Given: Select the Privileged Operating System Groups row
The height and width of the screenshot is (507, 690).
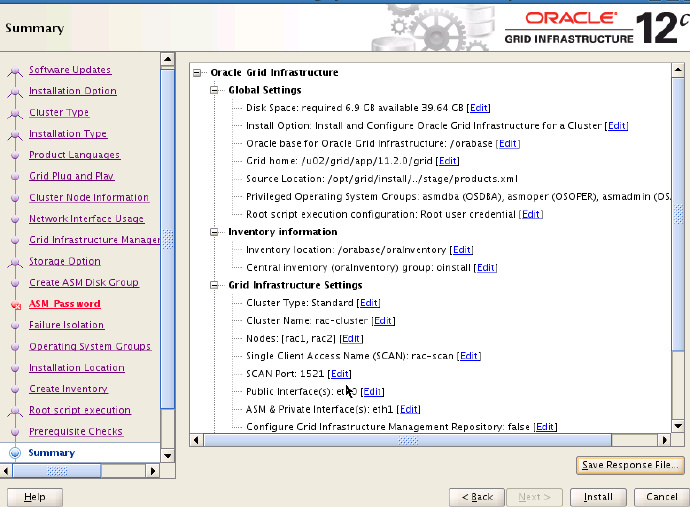Looking at the screenshot, I should (458, 197).
